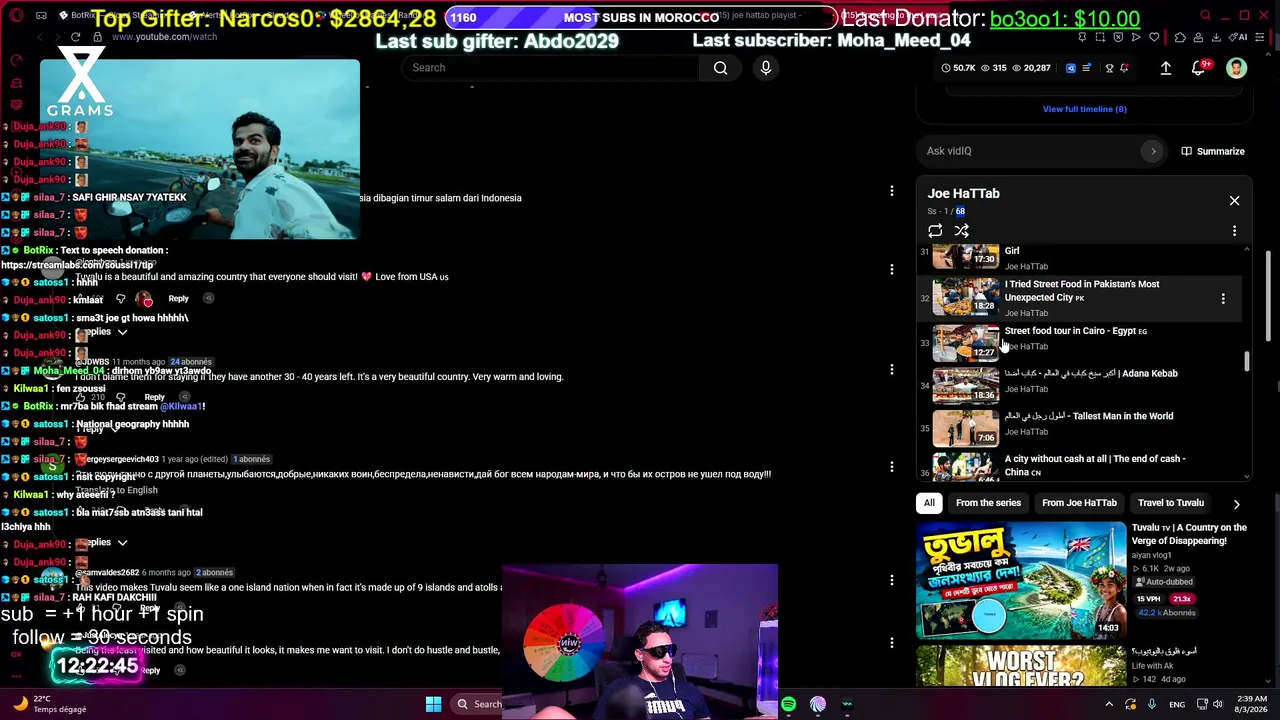Viewport: 1280px width, 720px height.
Task: Open Windows Start menu
Action: point(433,704)
